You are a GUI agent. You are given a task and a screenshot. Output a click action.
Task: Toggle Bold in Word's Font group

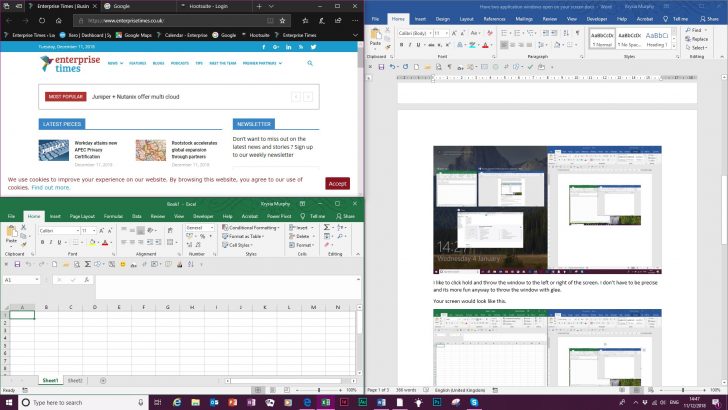tap(401, 45)
